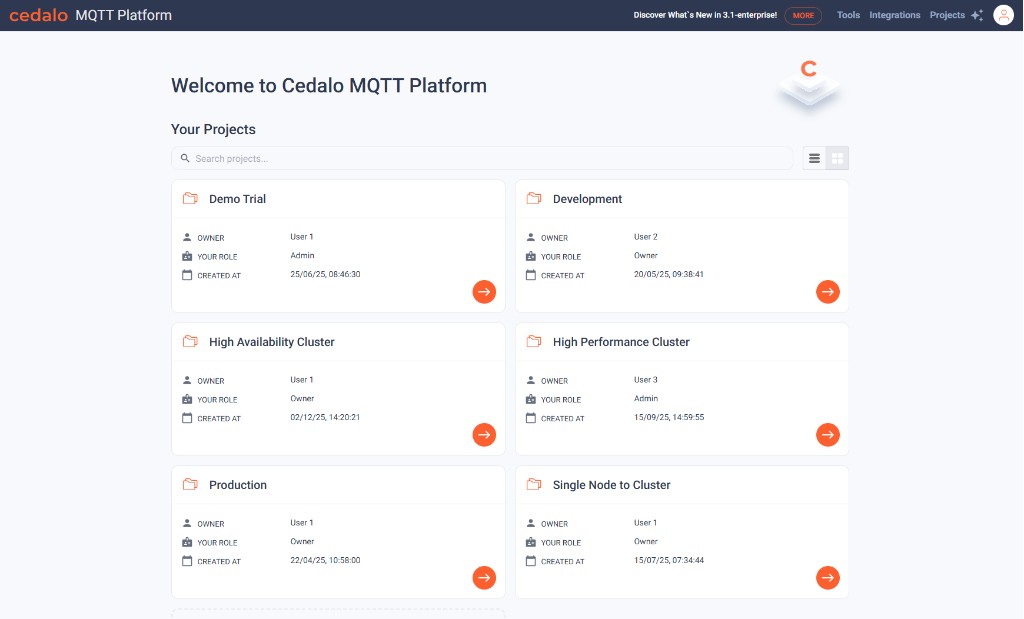Click the High Performance Cluster title
This screenshot has width=1024, height=619.
point(621,342)
